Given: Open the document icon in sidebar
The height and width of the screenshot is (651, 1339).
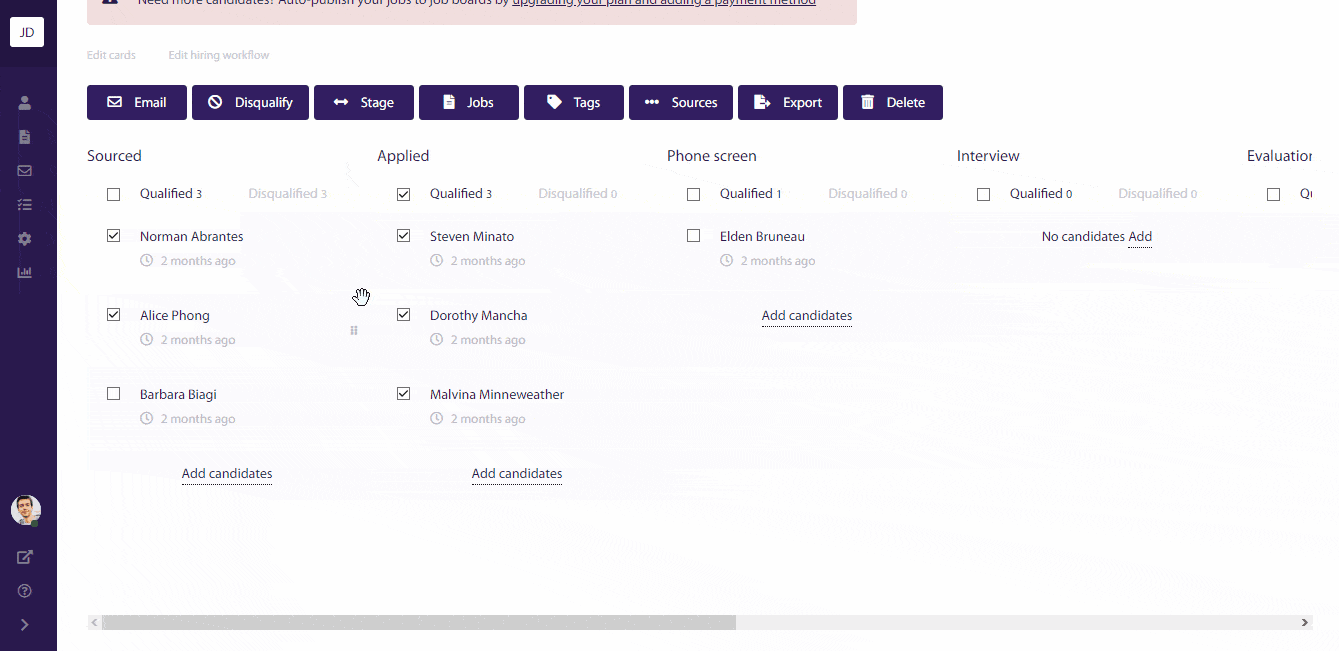Looking at the screenshot, I should tap(25, 137).
